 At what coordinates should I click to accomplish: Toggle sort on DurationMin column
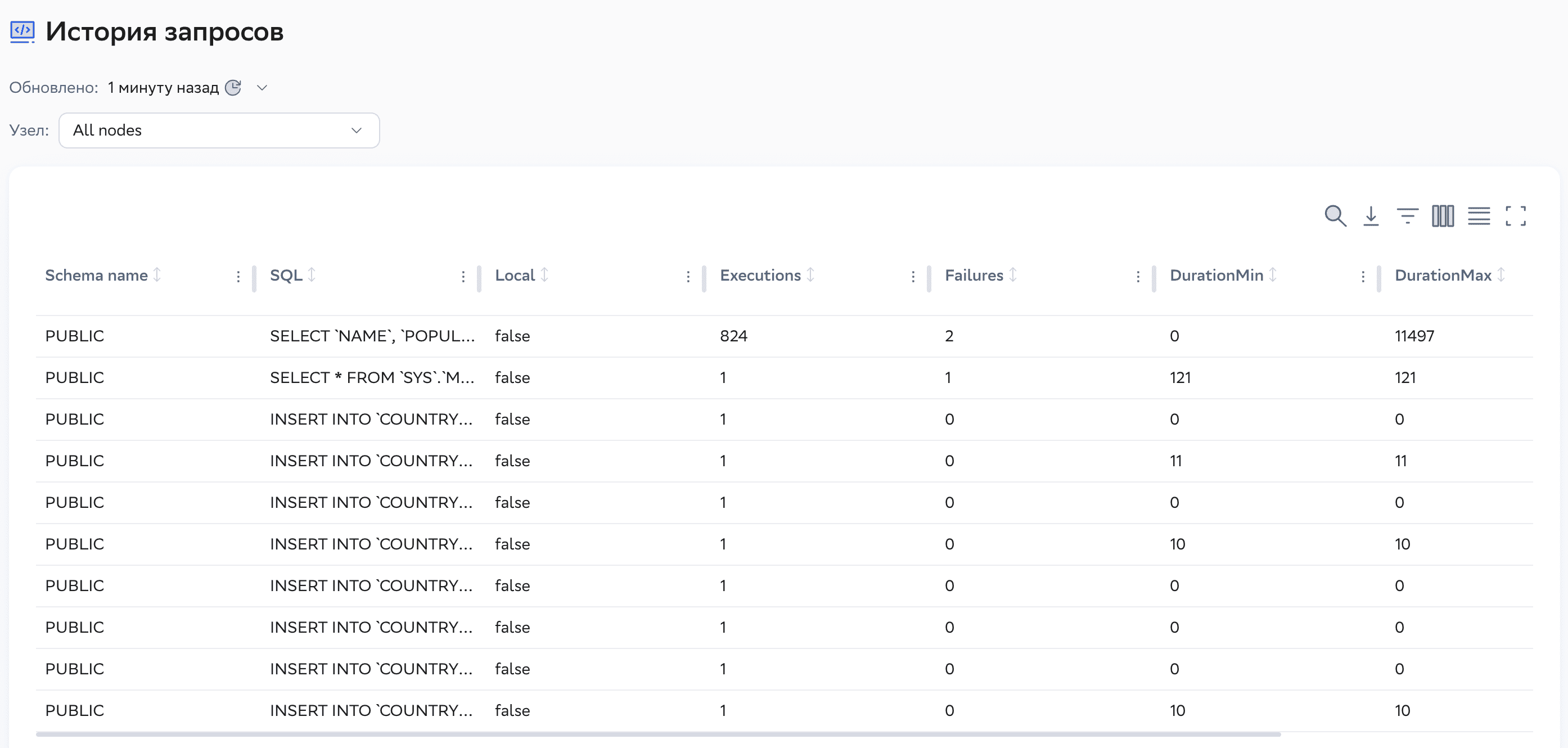click(x=1273, y=275)
